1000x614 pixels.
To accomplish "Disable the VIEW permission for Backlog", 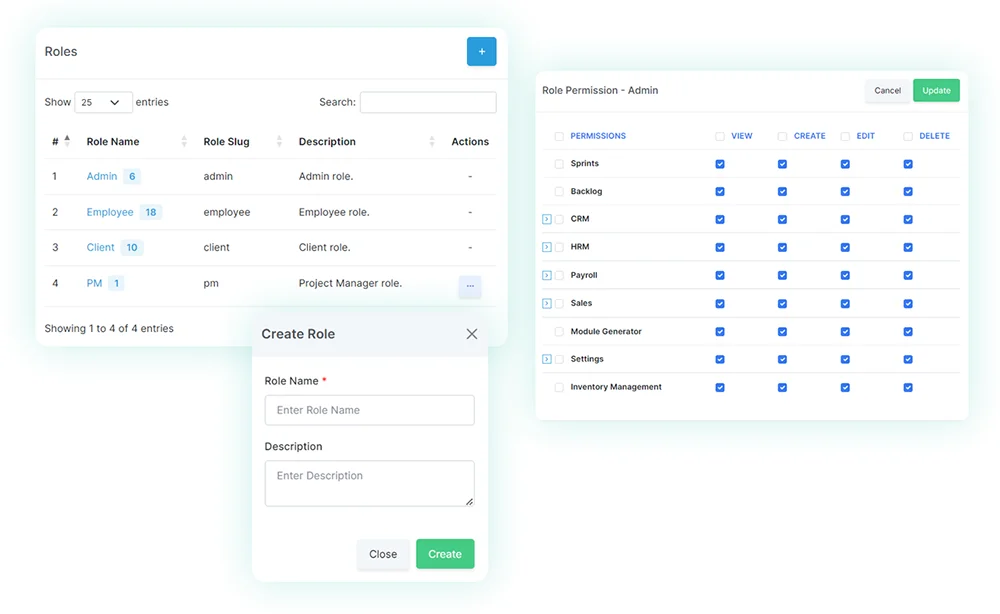I will 720,191.
